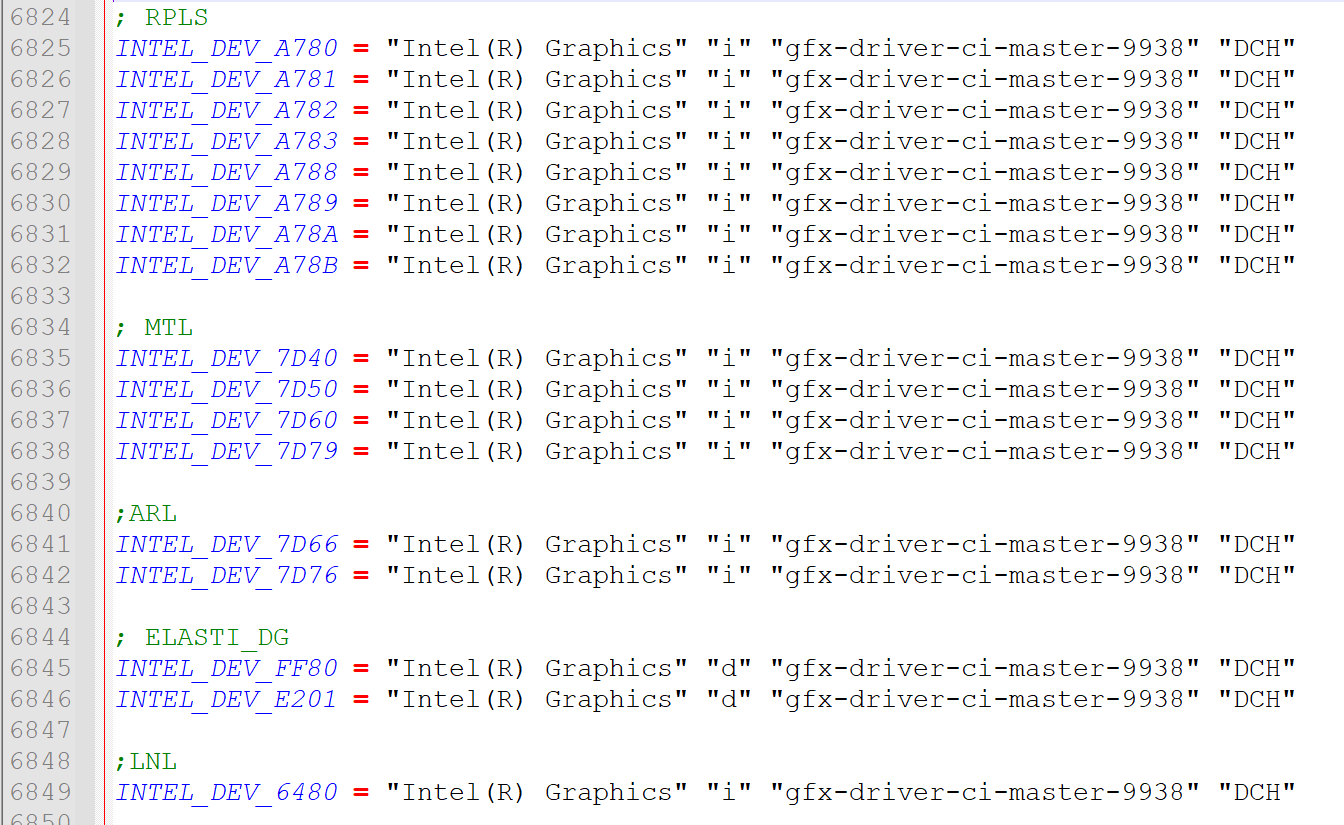Click the red equals sign on the INTEL_DEV_7D79 line
Viewport: 1344px width, 825px height.
pyautogui.click(x=361, y=451)
